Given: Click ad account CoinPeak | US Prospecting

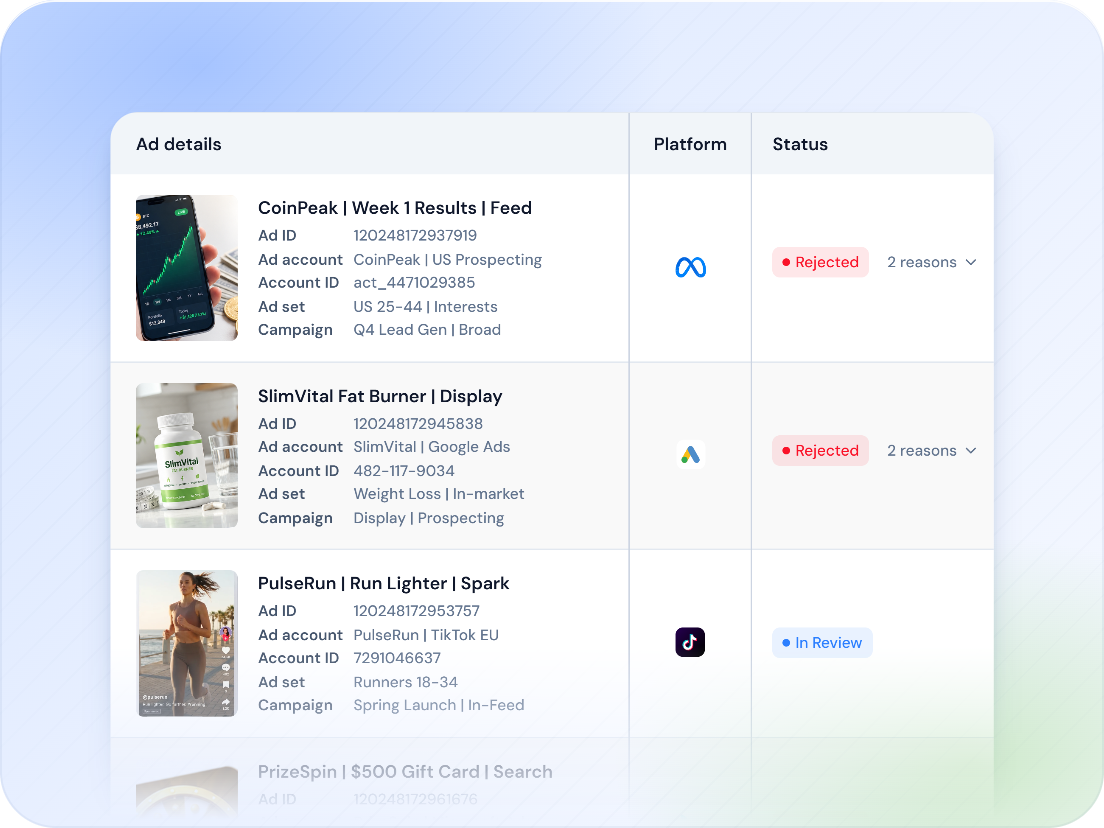Looking at the screenshot, I should pos(447,260).
